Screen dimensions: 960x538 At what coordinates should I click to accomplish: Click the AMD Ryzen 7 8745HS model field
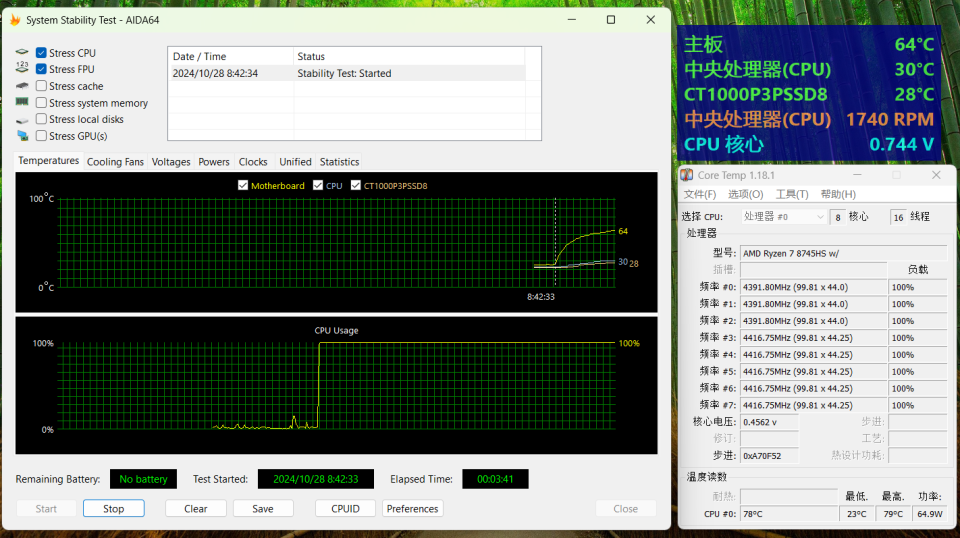[844, 253]
